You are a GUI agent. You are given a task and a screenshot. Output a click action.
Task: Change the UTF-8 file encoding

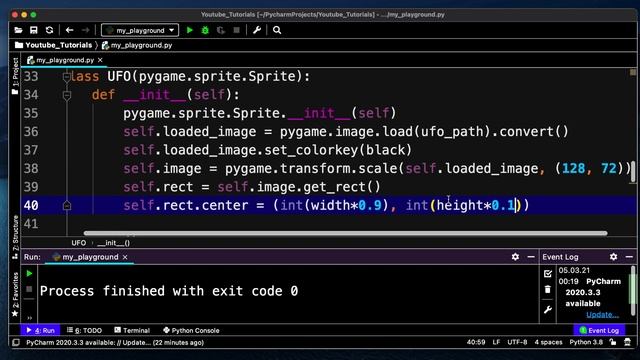click(x=517, y=342)
